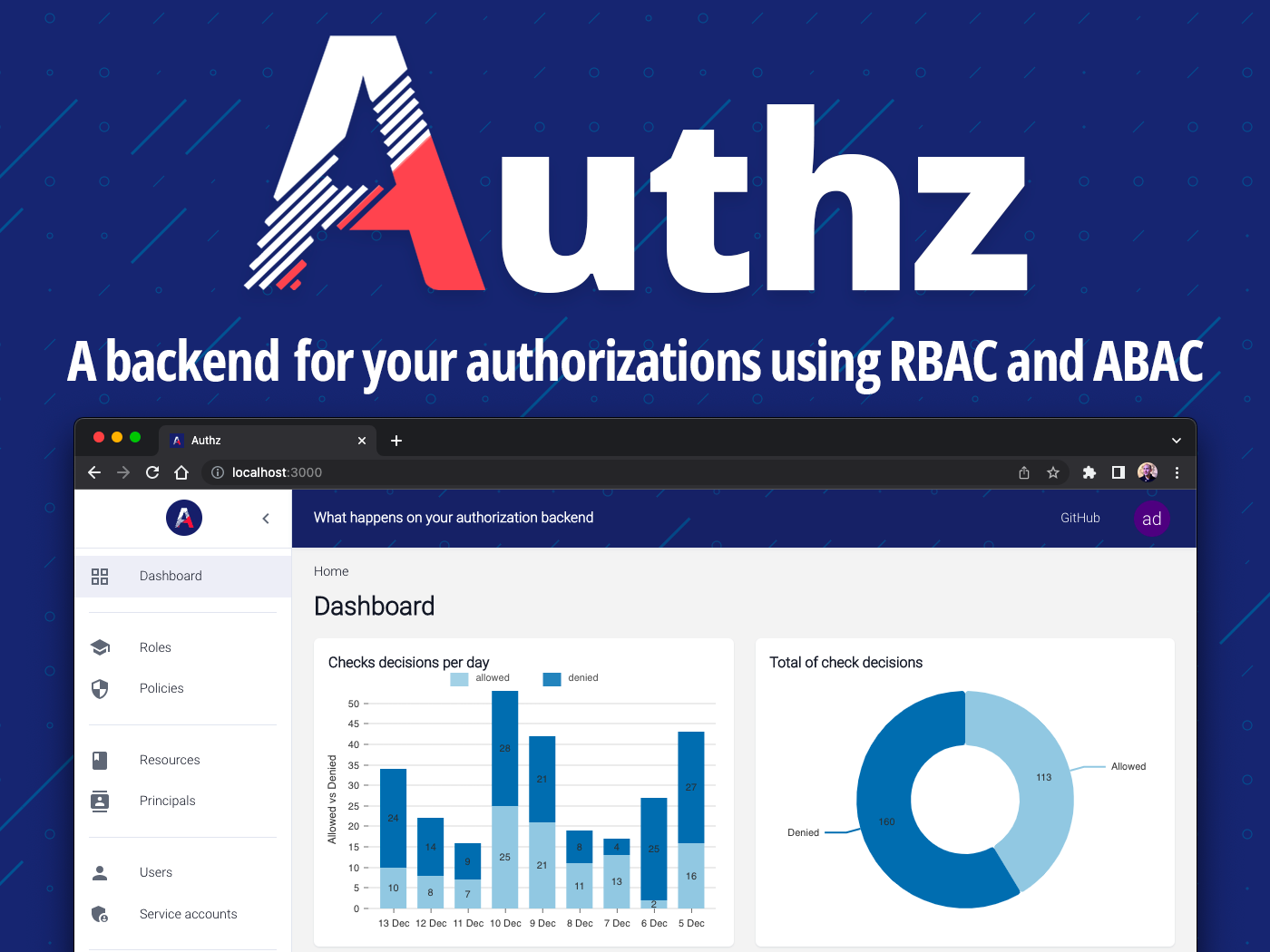Viewport: 1270px width, 952px height.
Task: Click the share page icon in address bar
Action: tap(1024, 472)
